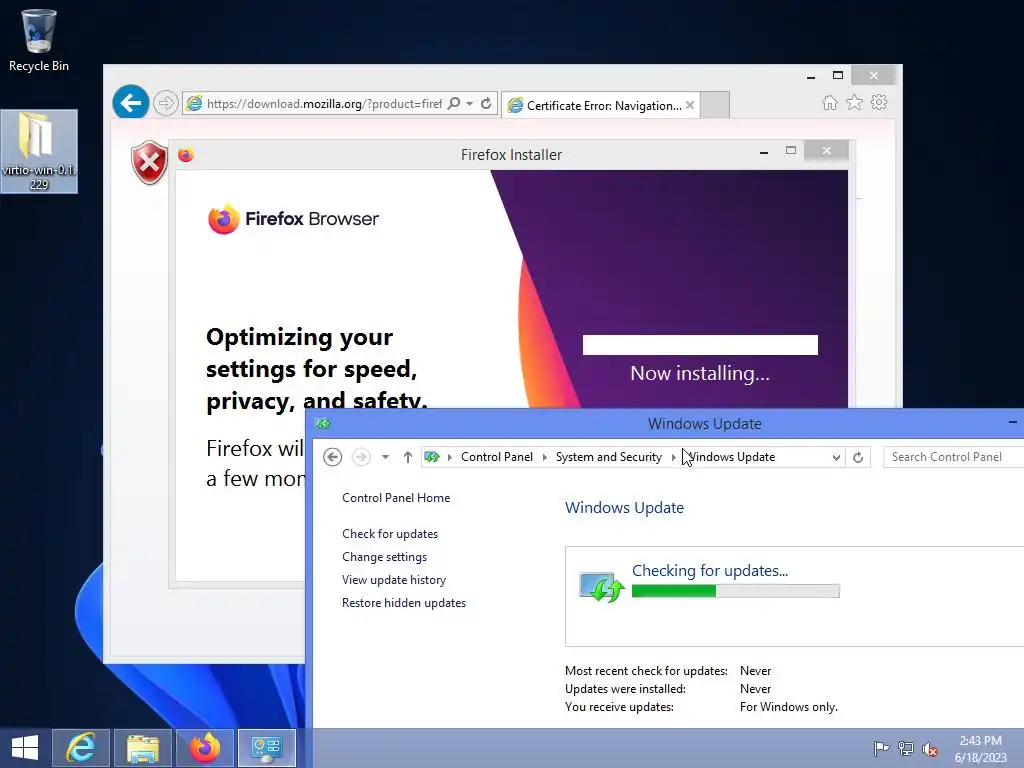This screenshot has height=768, width=1024.
Task: Open the Control Panel address history dropdown
Action: tap(836, 457)
